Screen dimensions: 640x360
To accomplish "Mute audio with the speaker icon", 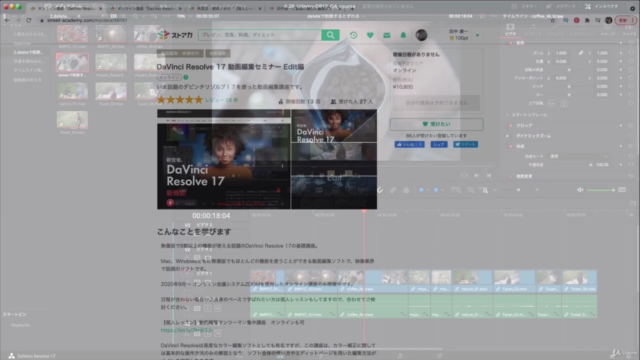I will tap(580, 190).
